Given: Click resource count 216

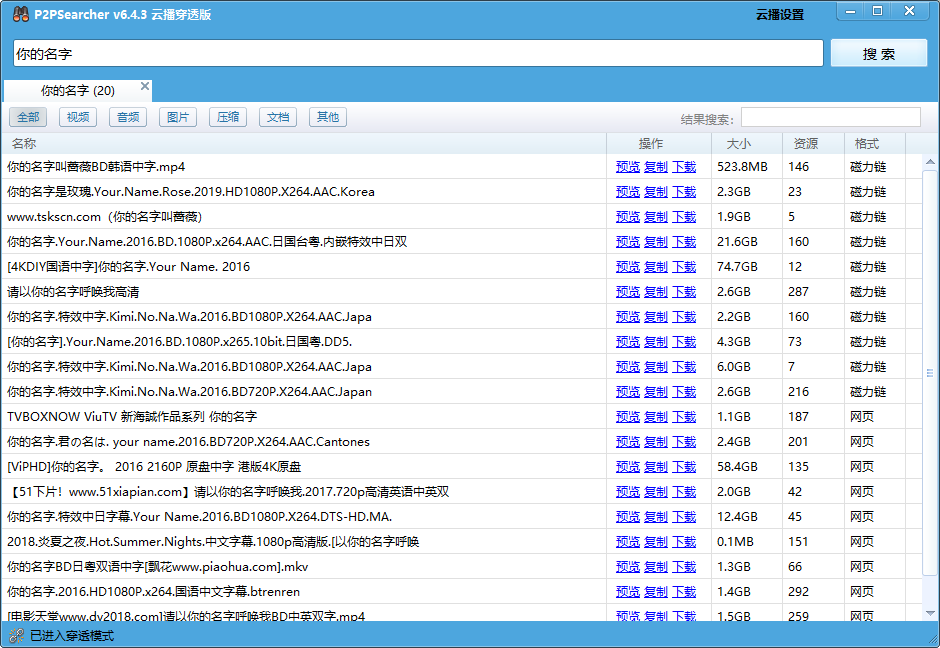Looking at the screenshot, I should (799, 391).
